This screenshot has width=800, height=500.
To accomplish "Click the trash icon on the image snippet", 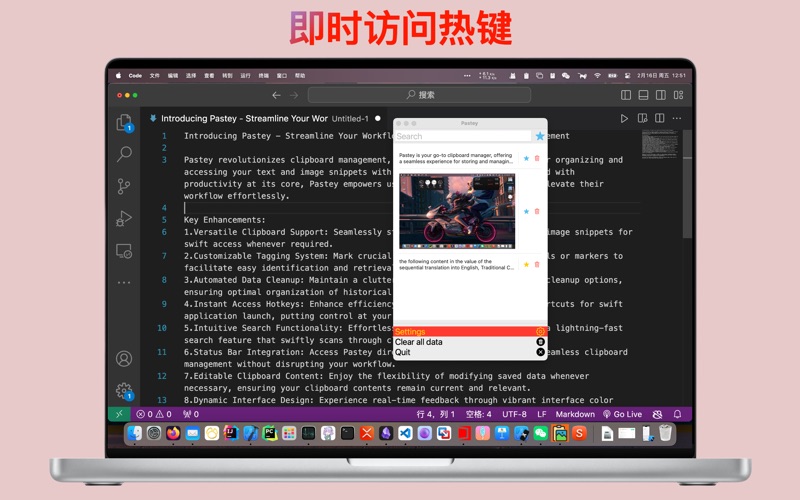I will coord(537,211).
